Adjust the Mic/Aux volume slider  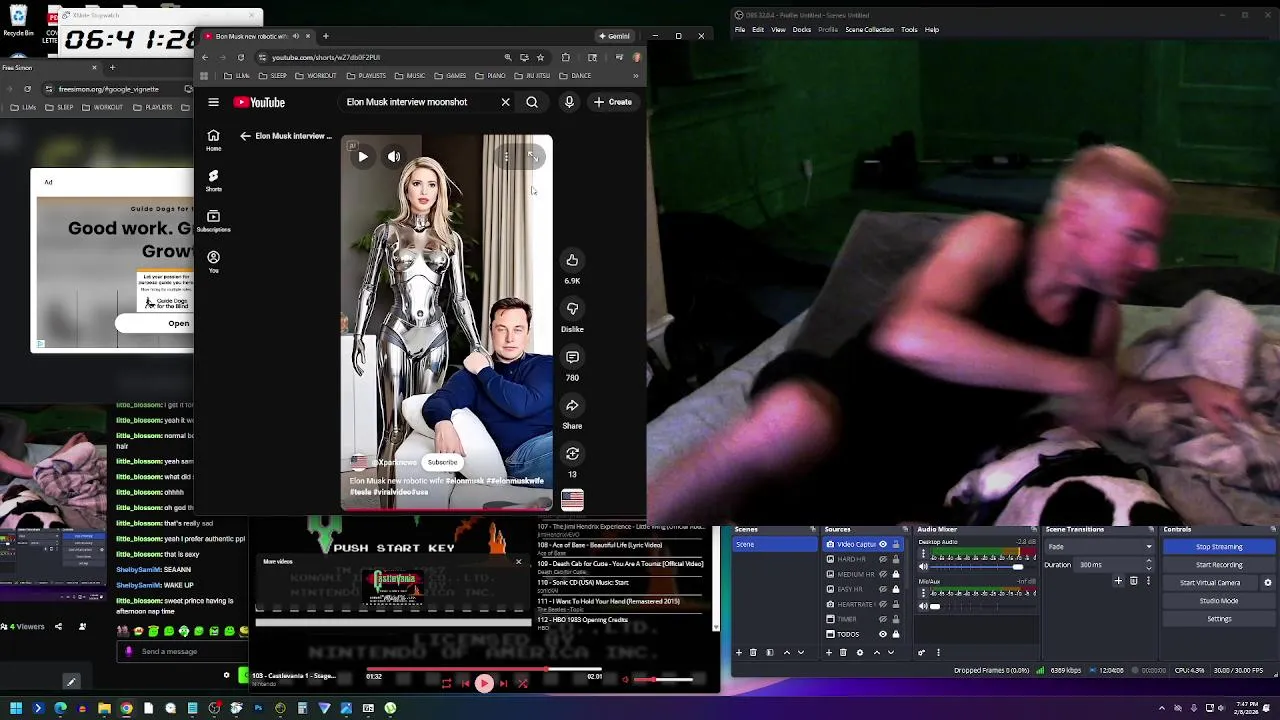coord(979,606)
